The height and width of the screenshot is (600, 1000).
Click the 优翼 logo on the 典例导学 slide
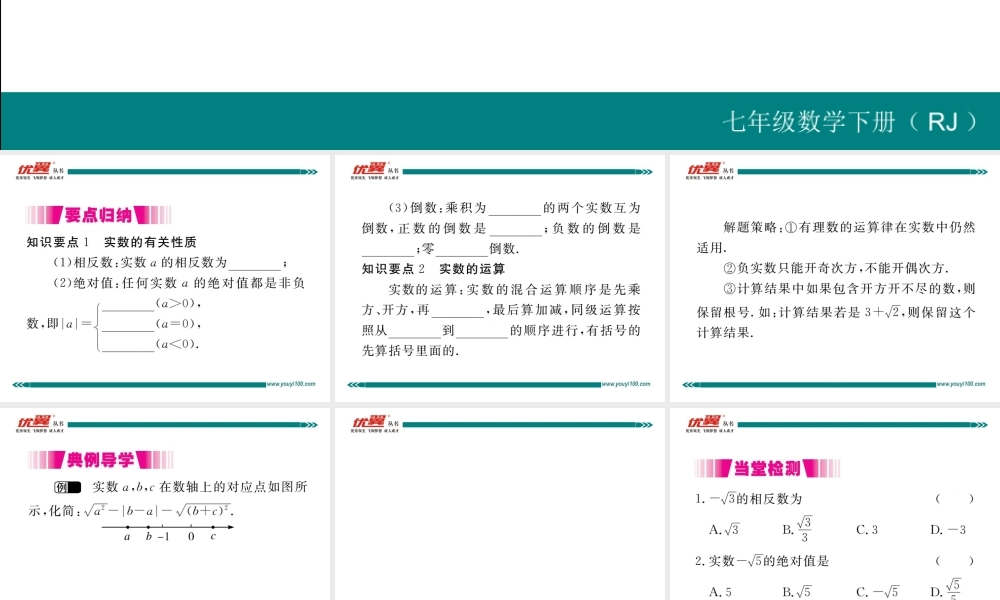(x=34, y=424)
